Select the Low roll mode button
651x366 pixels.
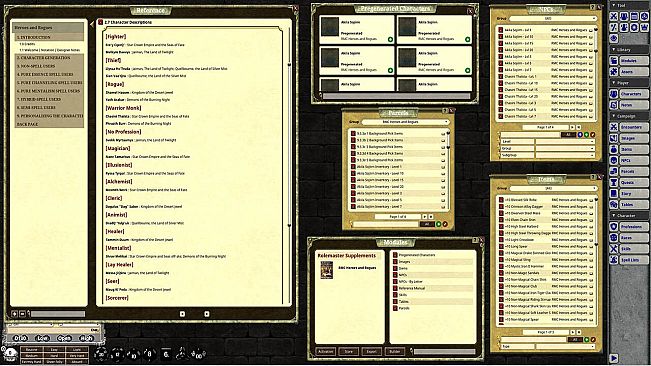tap(43, 338)
